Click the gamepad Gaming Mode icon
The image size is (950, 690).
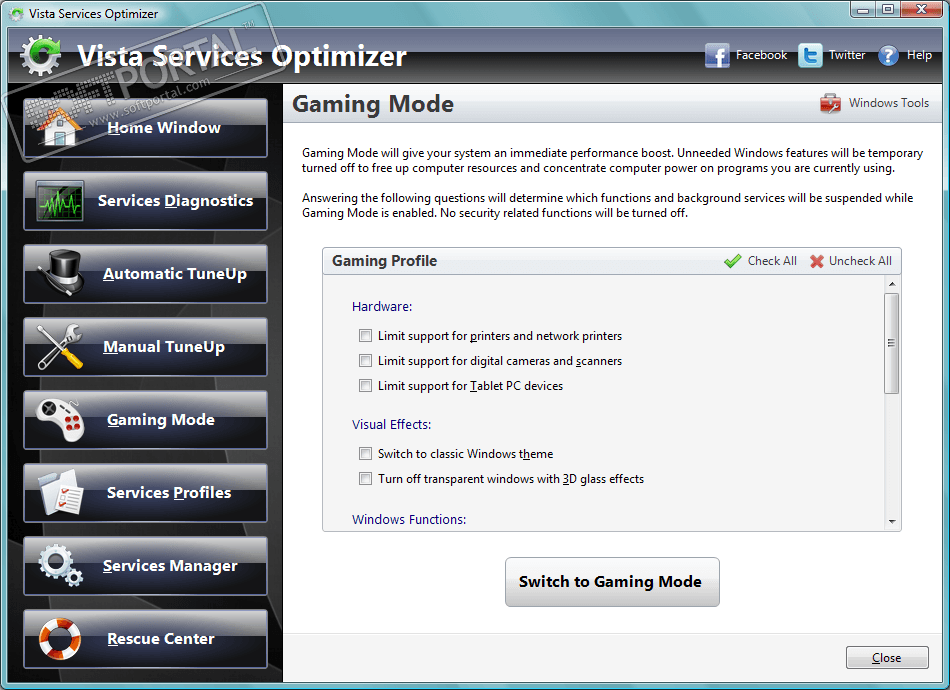pos(59,420)
